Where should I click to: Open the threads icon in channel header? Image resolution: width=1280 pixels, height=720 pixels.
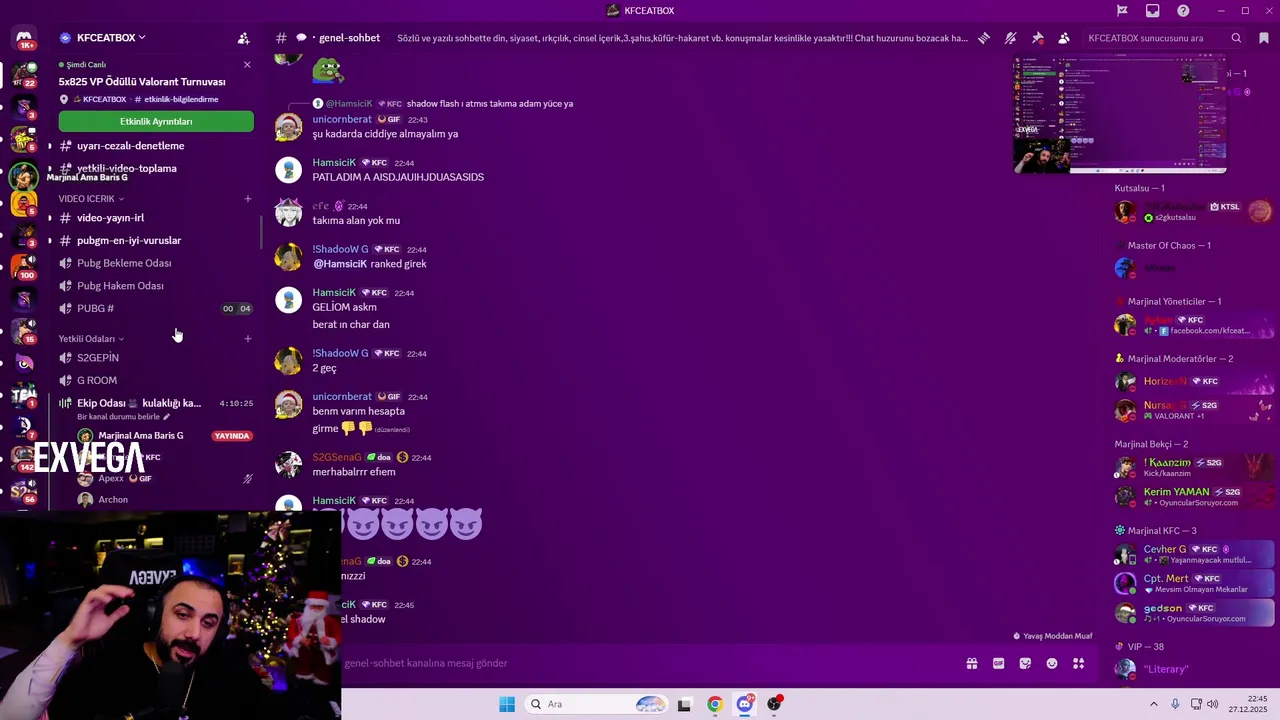click(x=984, y=38)
